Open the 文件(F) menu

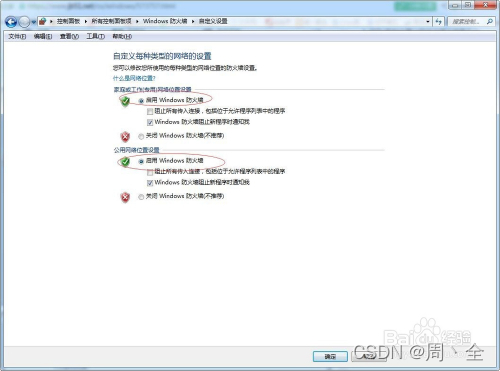coord(17,36)
